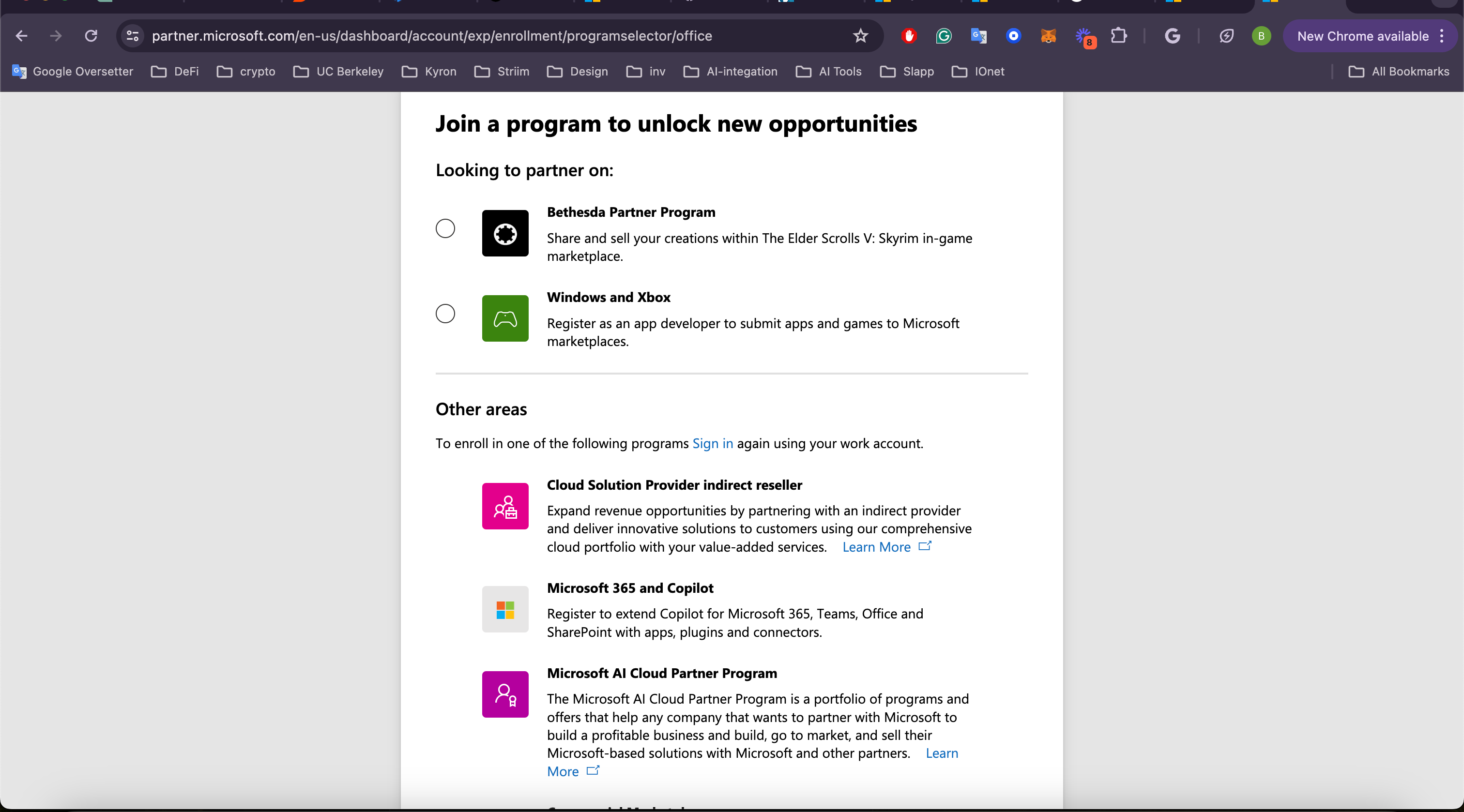The height and width of the screenshot is (812, 1464).
Task: Click the green Windows and Xbox controller icon
Action: point(504,318)
